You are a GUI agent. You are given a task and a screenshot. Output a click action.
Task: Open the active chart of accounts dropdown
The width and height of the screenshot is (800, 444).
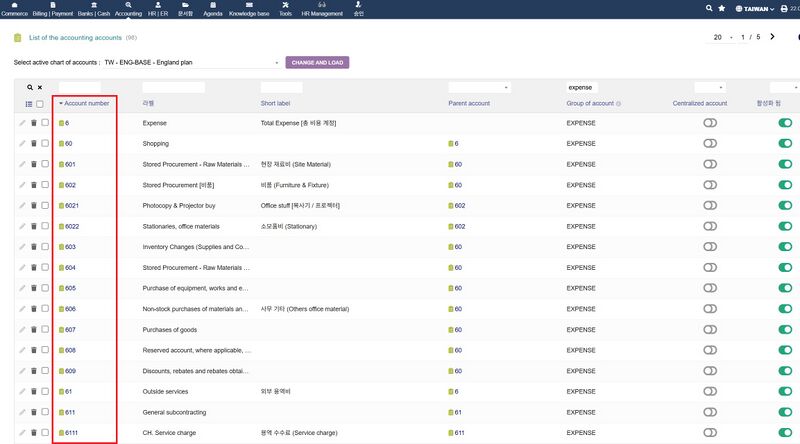pyautogui.click(x=190, y=62)
